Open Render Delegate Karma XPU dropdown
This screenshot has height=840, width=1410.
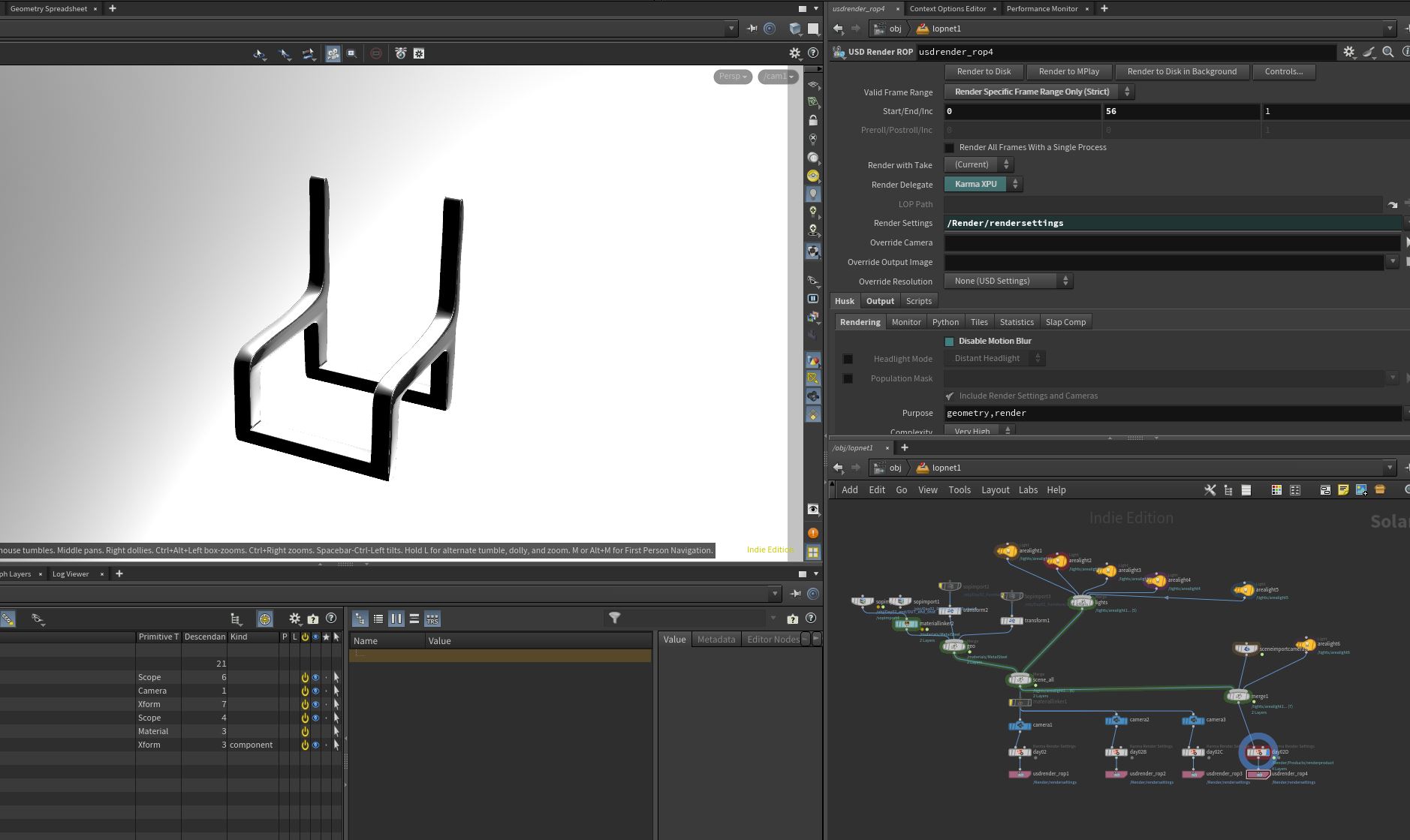tap(984, 184)
